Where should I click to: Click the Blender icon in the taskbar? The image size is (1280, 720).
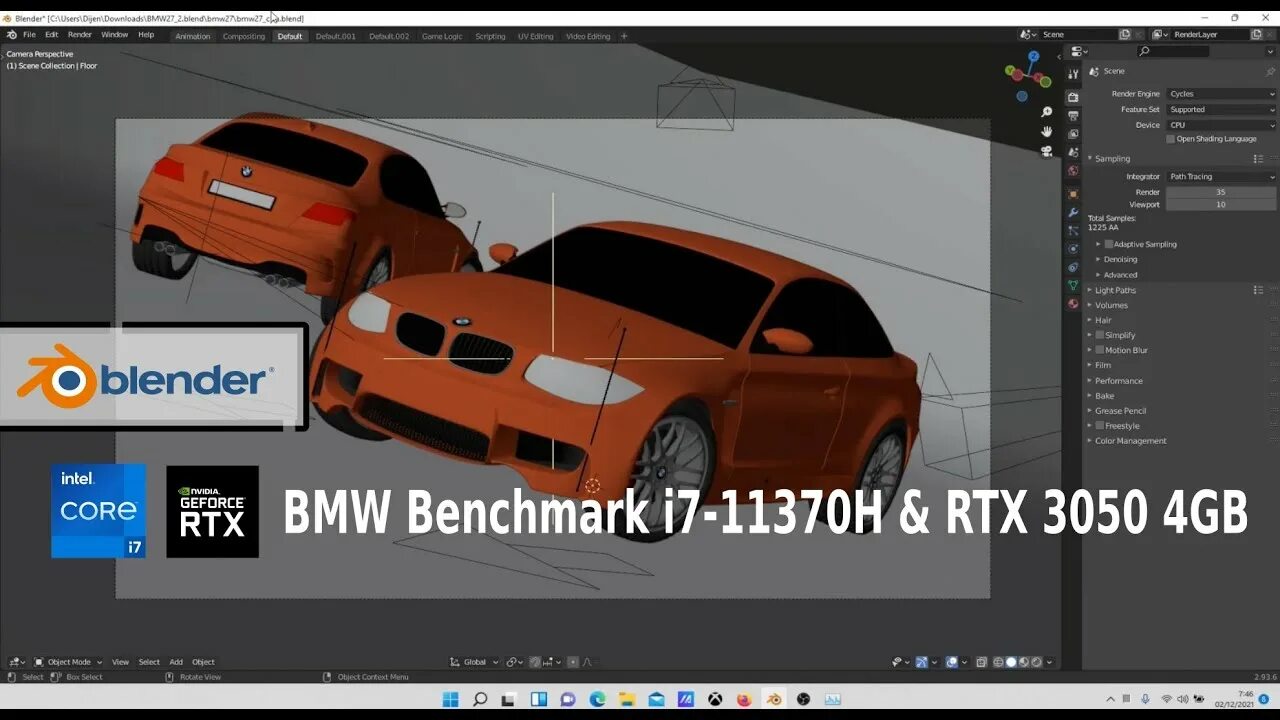pyautogui.click(x=774, y=699)
